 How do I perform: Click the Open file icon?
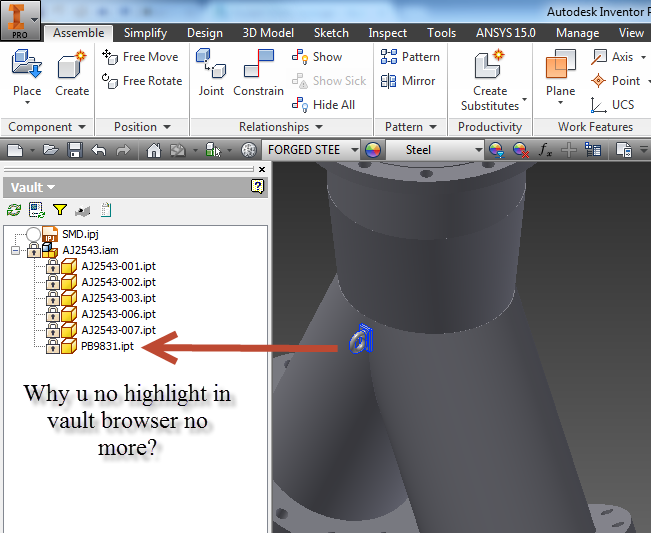pos(51,150)
